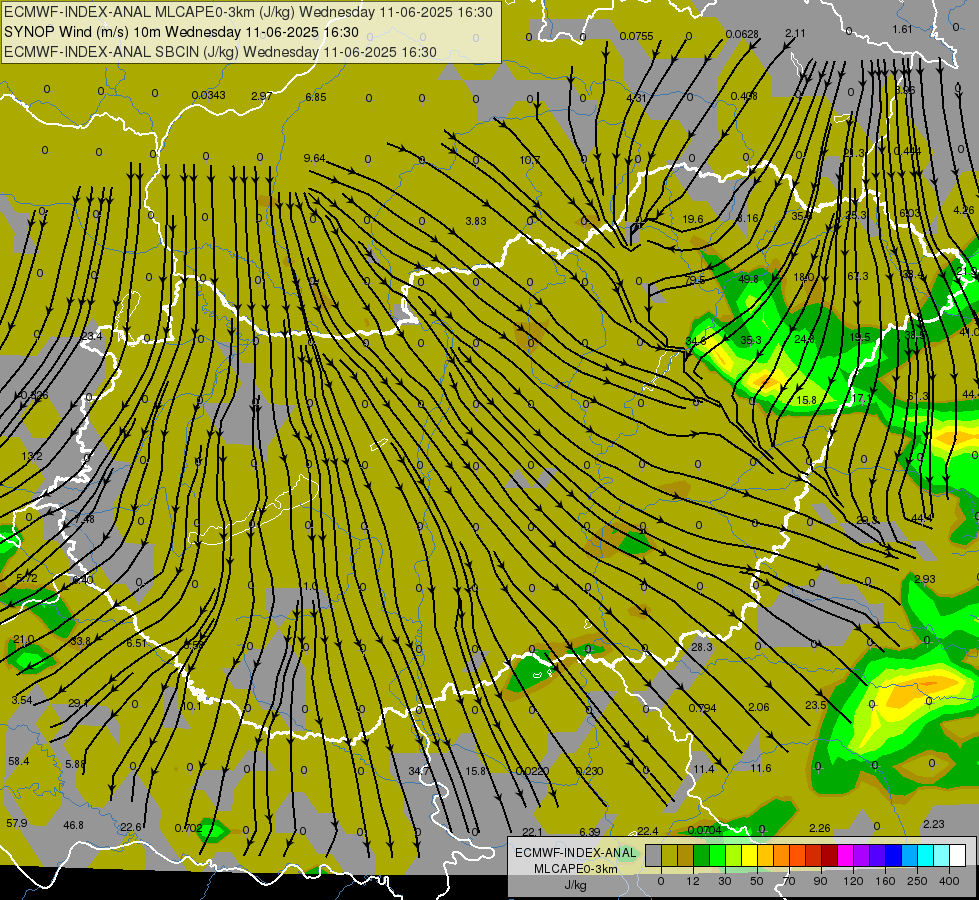Click the legend tick label 90
This screenshot has width=979, height=900.
pos(820,881)
